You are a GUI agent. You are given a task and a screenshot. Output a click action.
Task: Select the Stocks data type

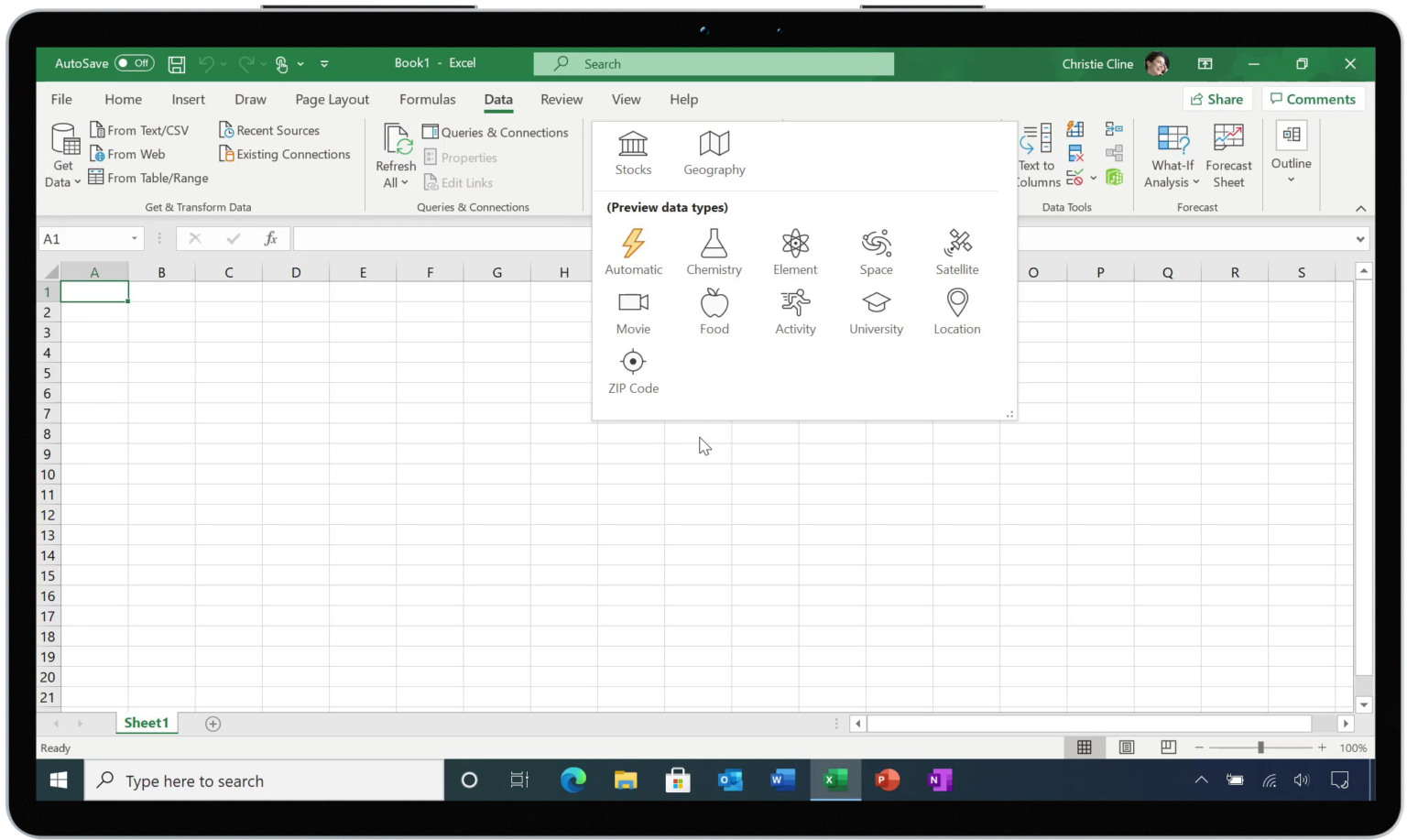633,153
